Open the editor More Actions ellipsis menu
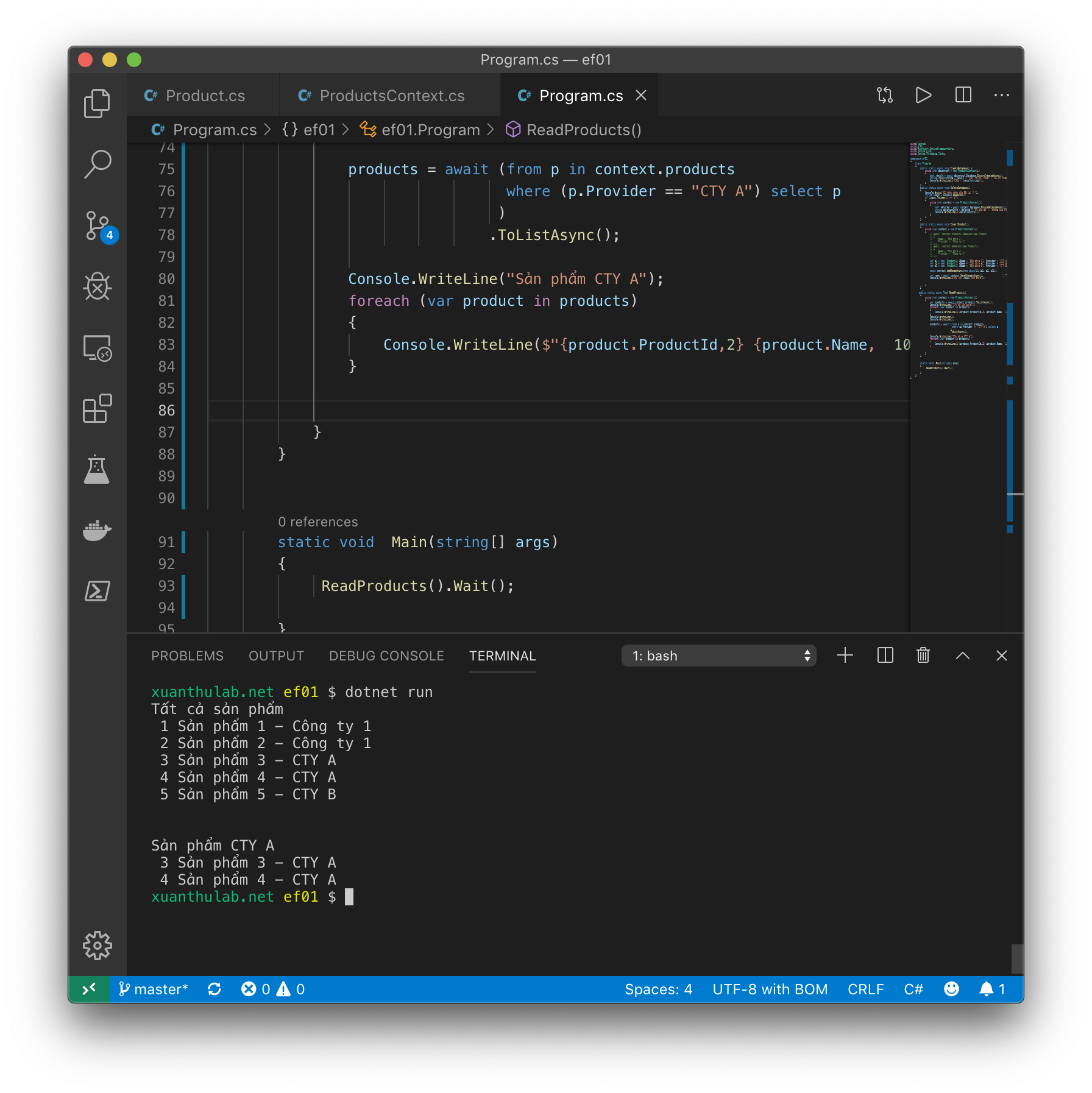Screen dimensions: 1092x1093 pos(1001,95)
